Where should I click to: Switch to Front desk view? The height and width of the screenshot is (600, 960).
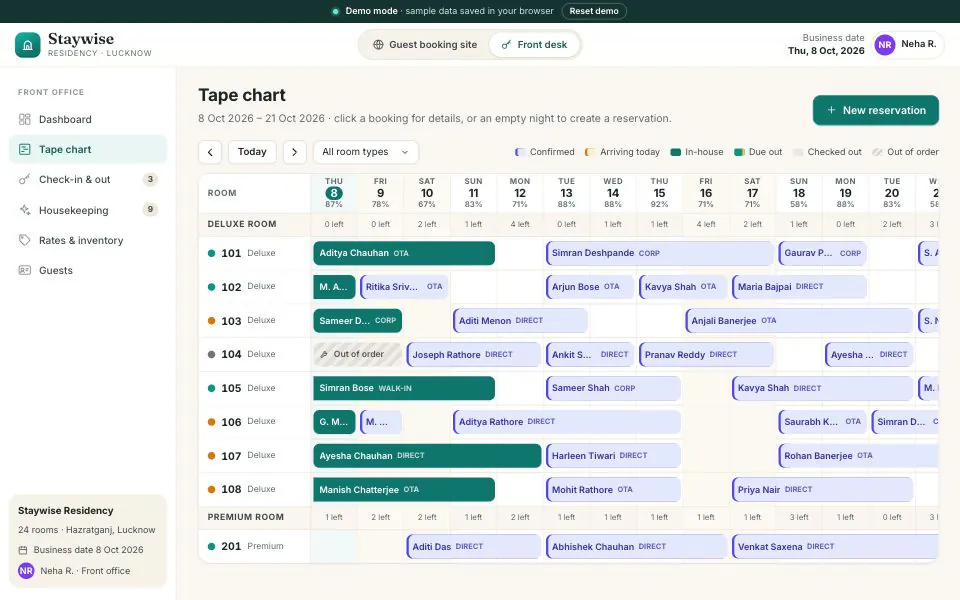534,45
